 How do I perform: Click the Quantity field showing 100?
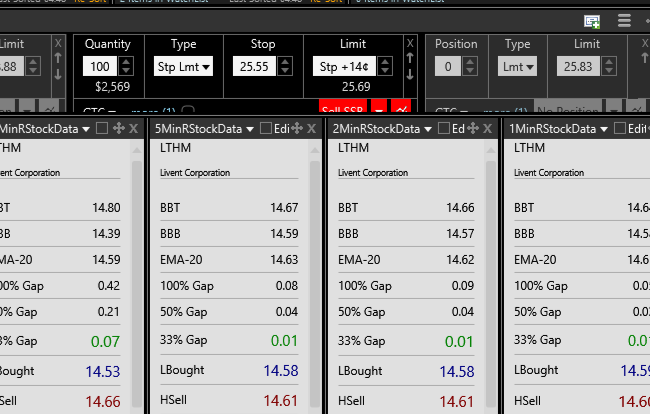coord(100,66)
